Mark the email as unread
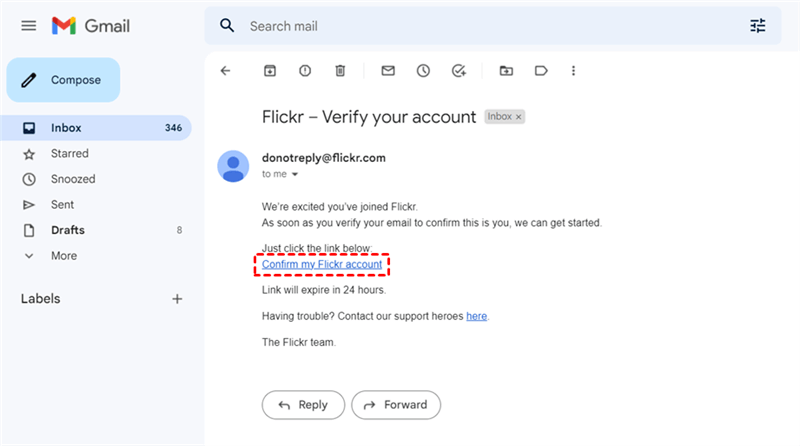800x446 pixels. click(x=388, y=71)
